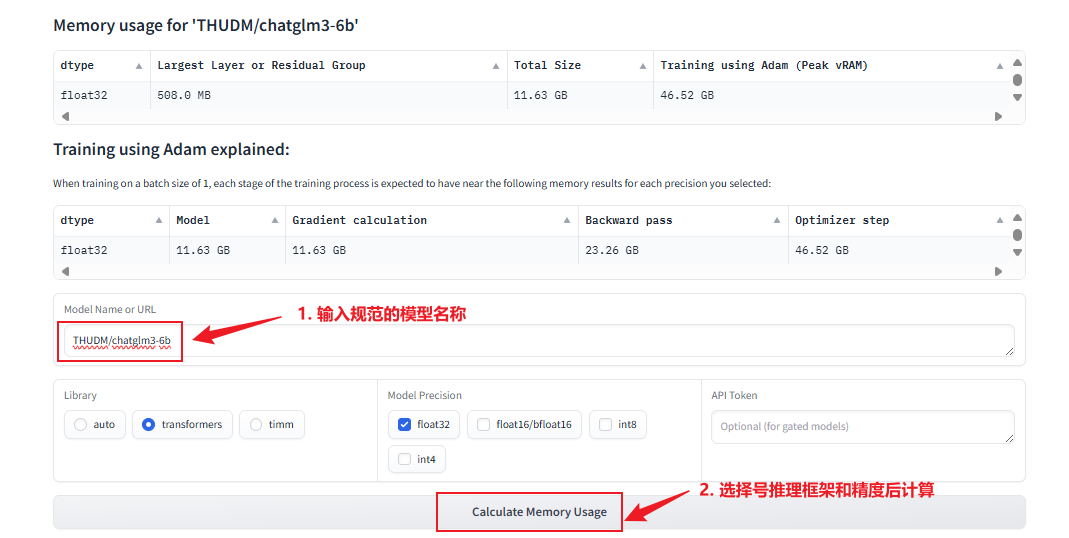
Task: Sort by Backward pass column
Action: tap(777, 221)
